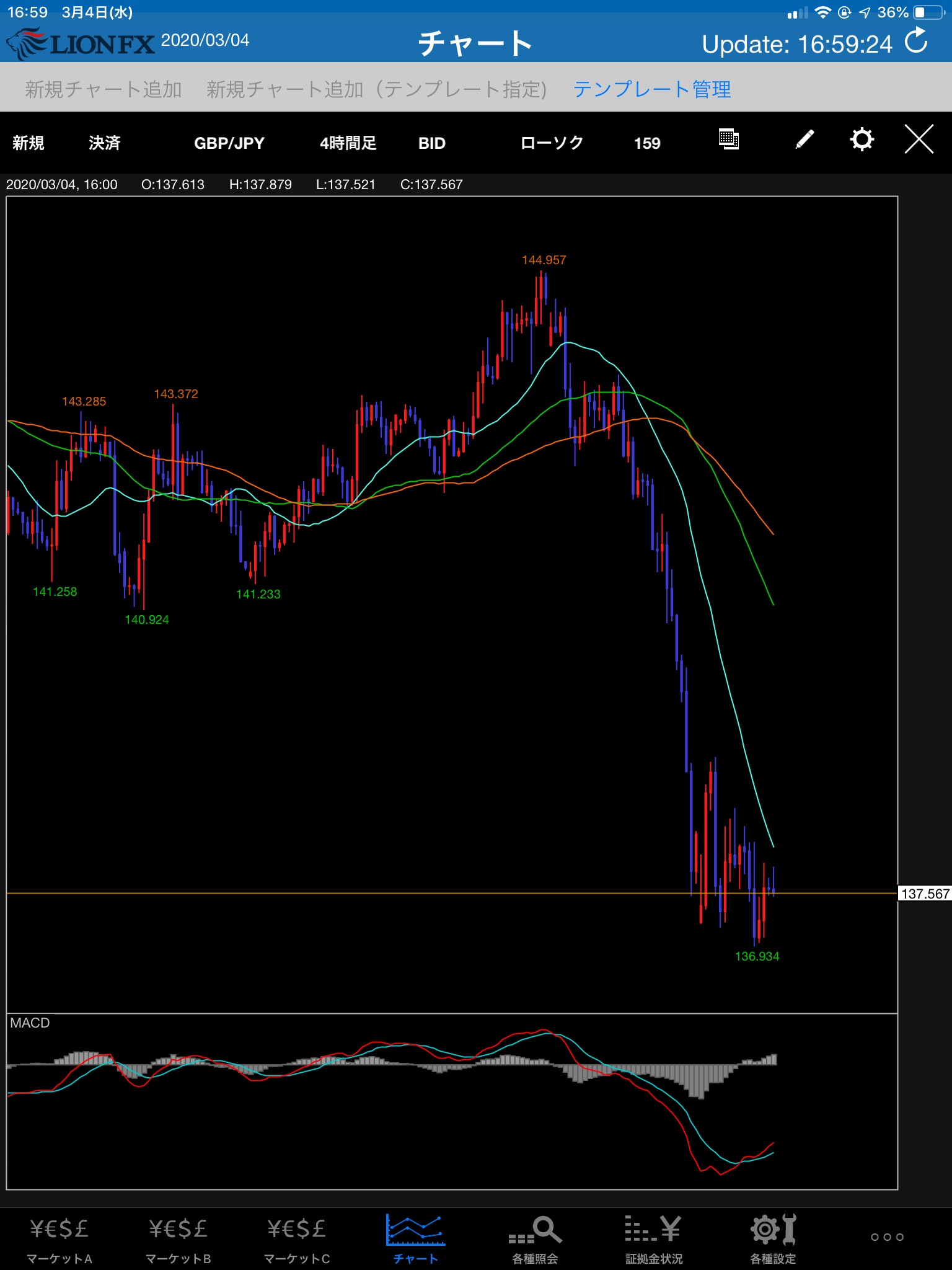Tap the three-dot more options icon
This screenshot has width=952, height=1270.
click(887, 1237)
